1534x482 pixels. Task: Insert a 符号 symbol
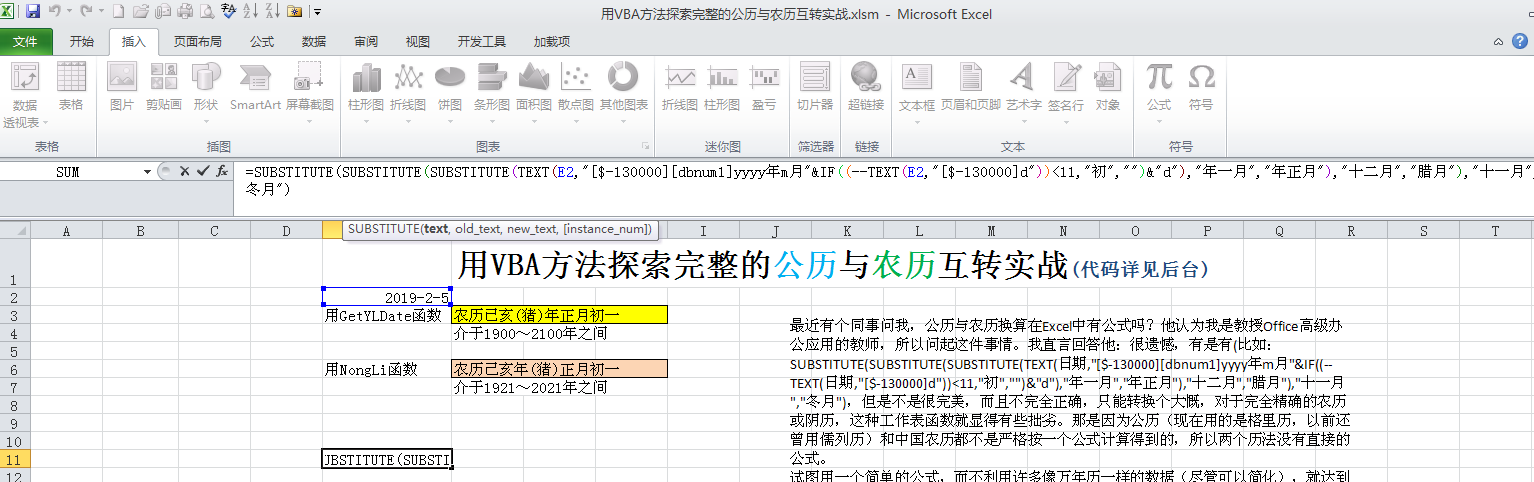pyautogui.click(x=1201, y=87)
